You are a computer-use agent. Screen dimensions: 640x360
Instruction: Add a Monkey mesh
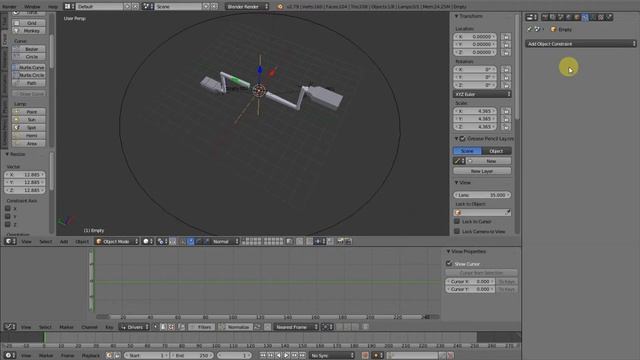[29, 31]
